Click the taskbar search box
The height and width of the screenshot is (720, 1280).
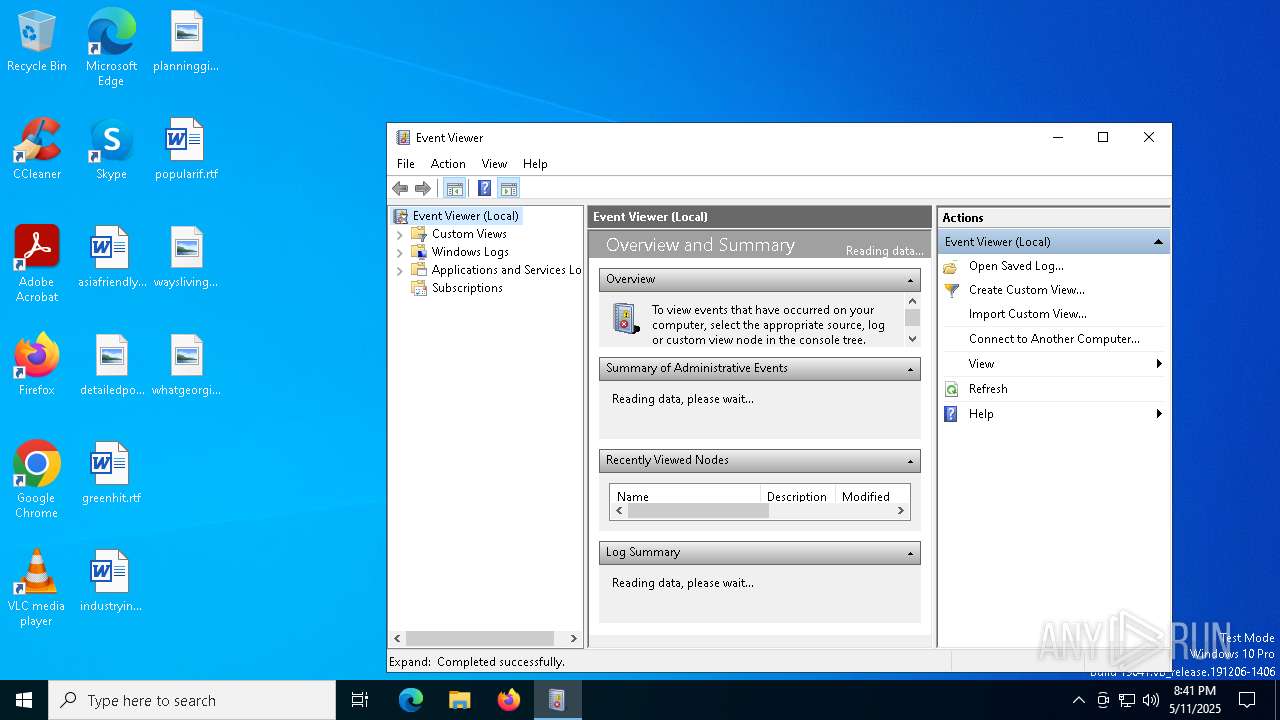192,700
